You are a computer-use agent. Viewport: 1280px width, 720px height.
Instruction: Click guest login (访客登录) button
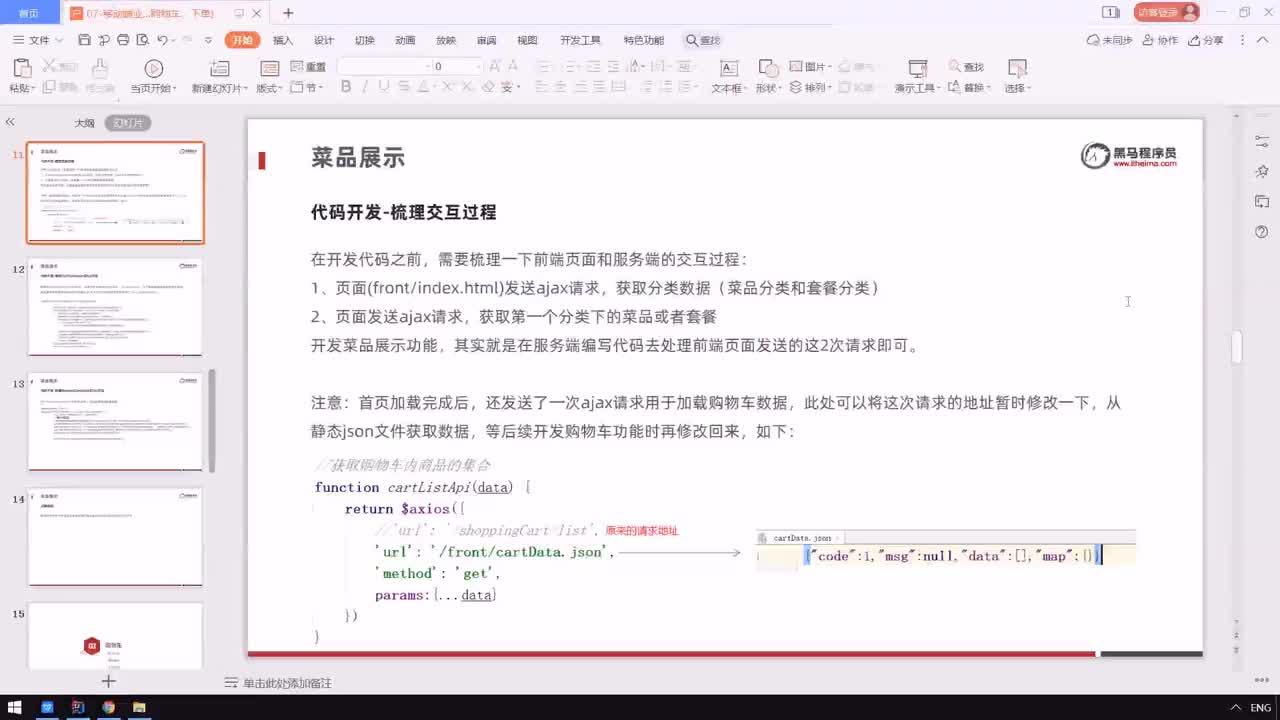tap(1166, 12)
